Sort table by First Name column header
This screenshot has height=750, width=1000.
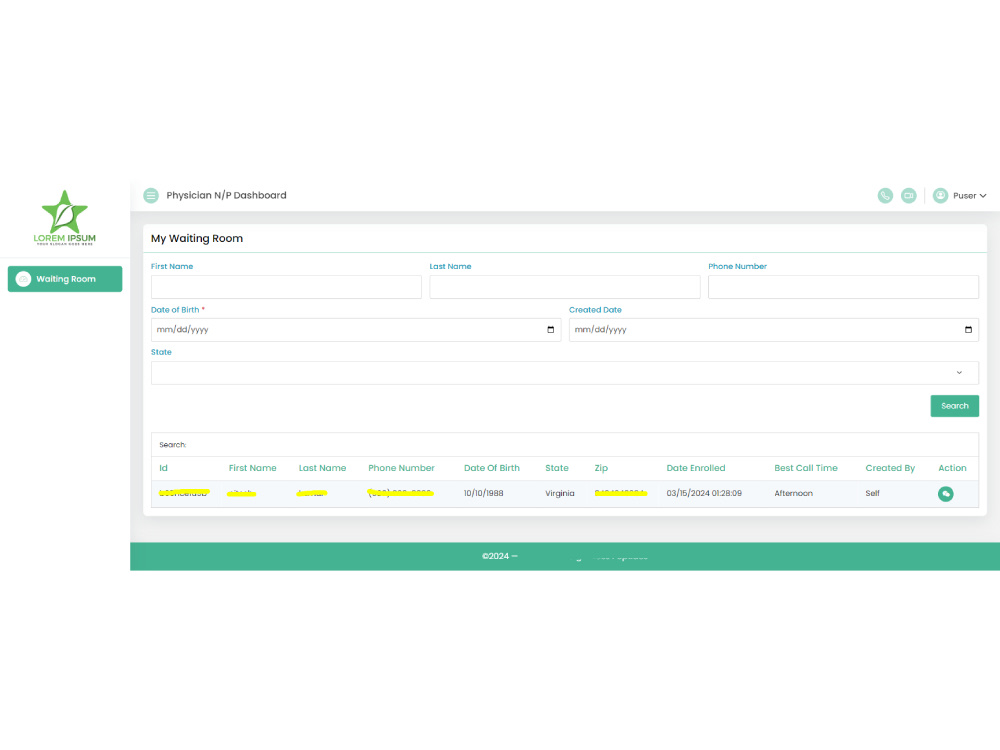coord(253,468)
